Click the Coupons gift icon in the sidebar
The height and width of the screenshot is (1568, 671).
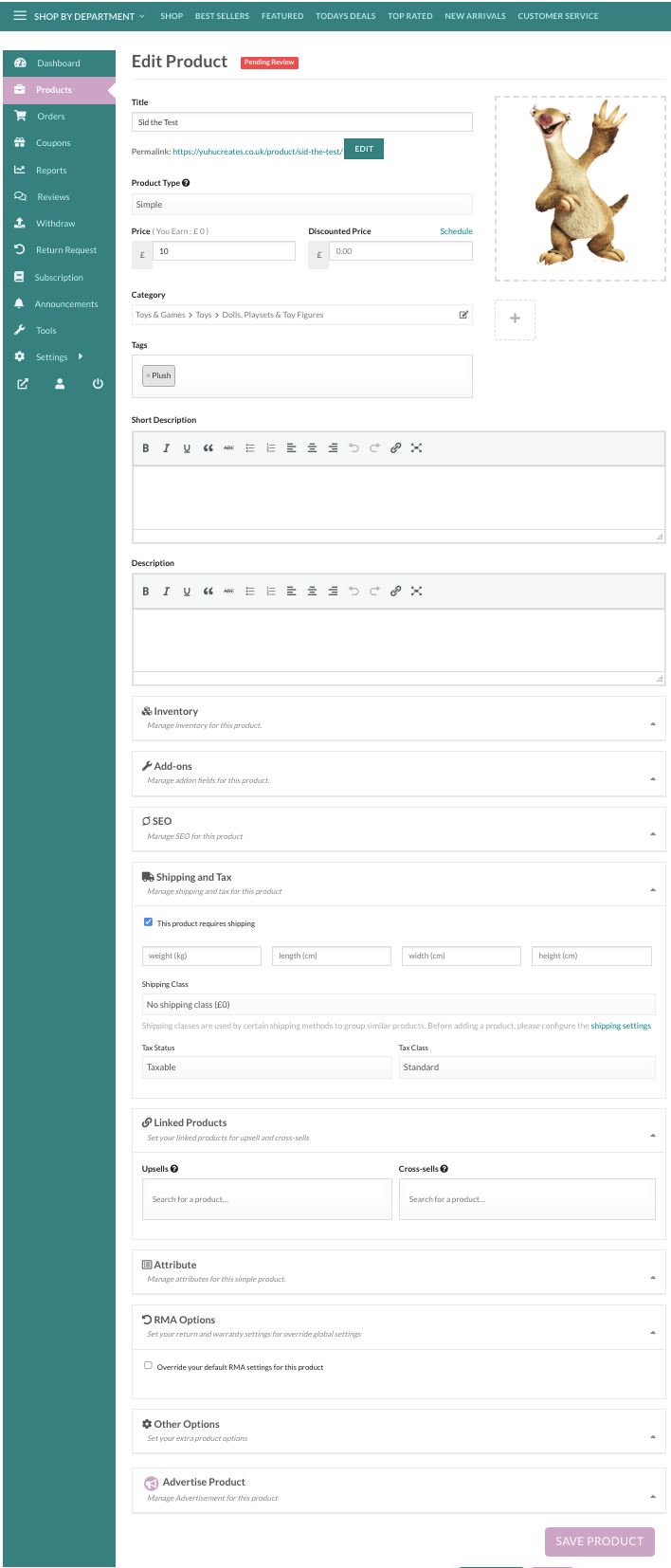pos(20,142)
